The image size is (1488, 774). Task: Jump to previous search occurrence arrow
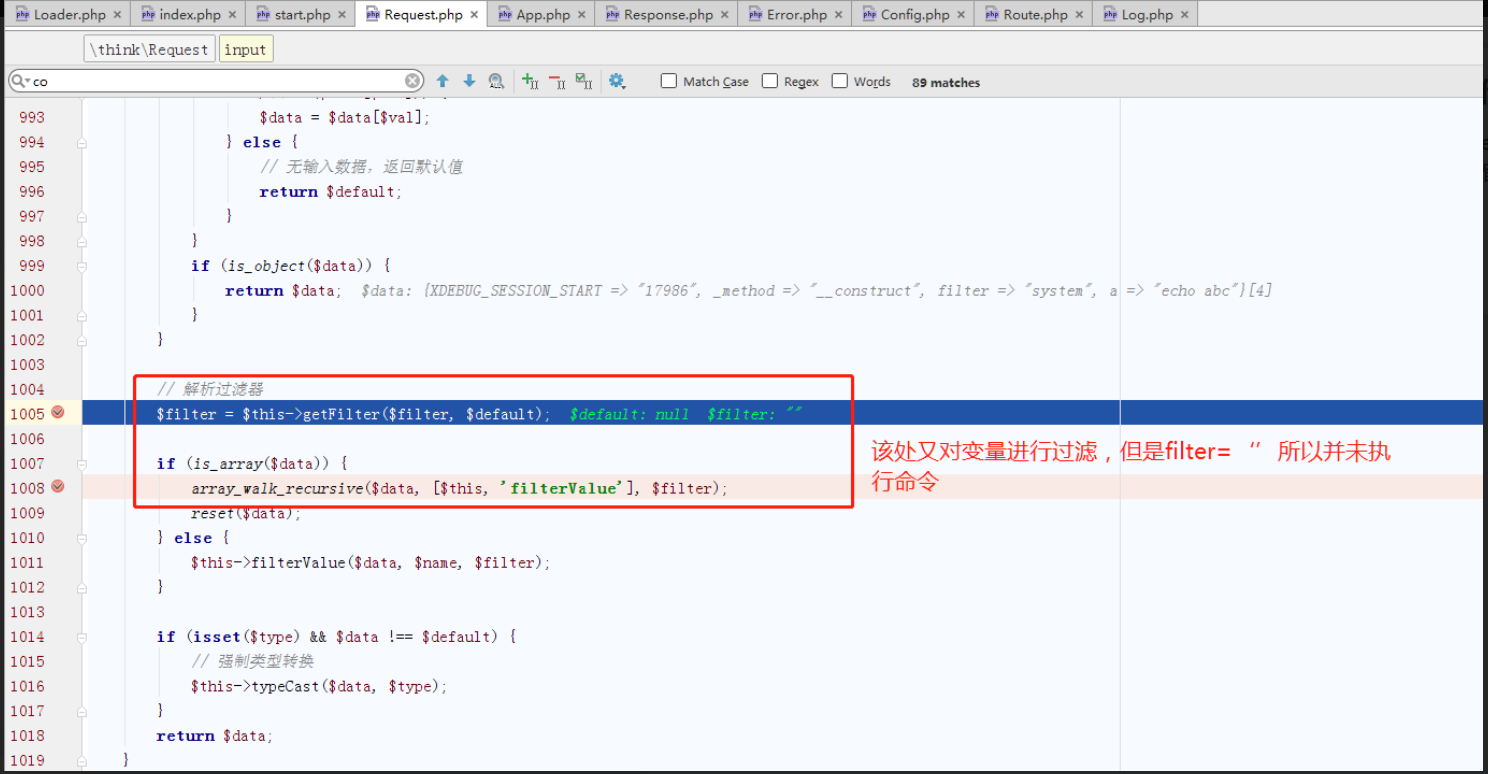(x=442, y=81)
